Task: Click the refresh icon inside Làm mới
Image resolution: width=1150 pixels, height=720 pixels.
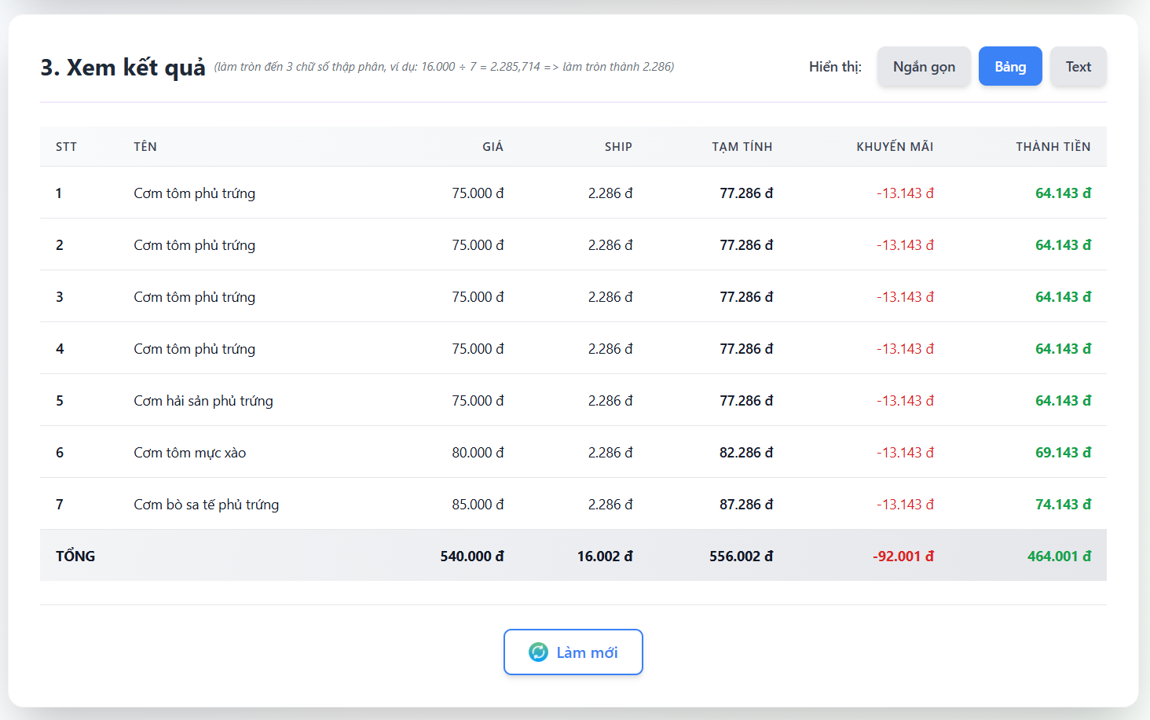Action: tap(538, 652)
